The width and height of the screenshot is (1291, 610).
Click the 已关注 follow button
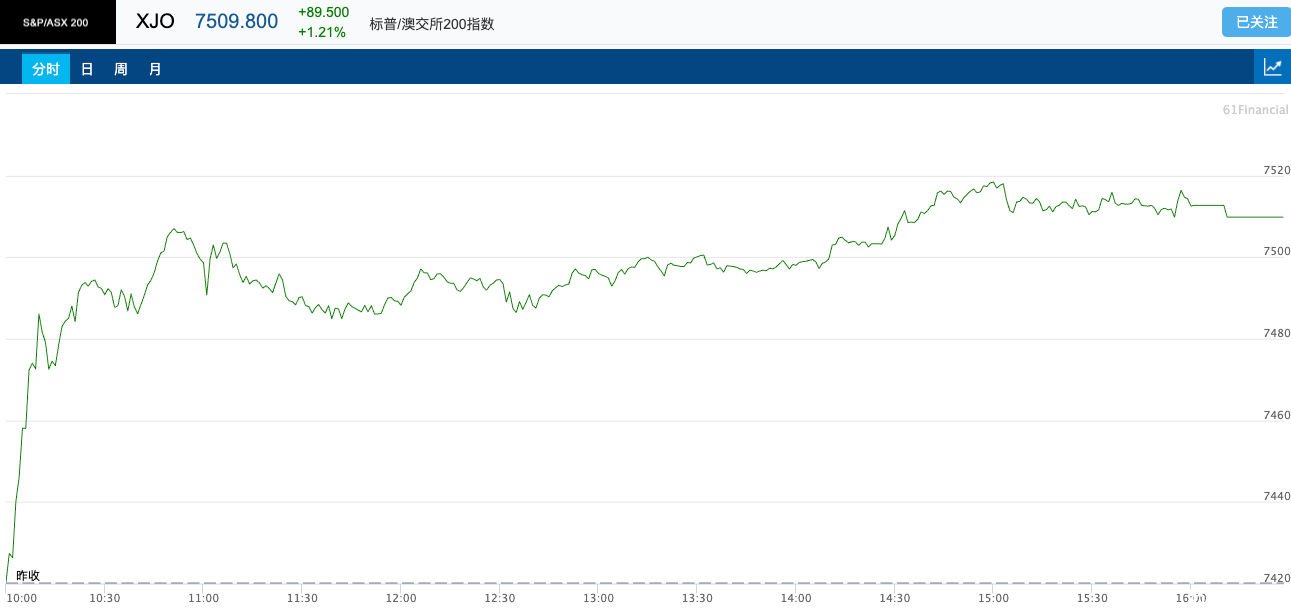pyautogui.click(x=1256, y=22)
